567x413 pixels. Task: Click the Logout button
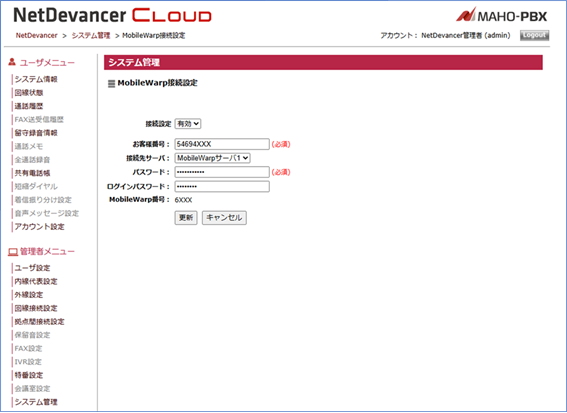534,35
